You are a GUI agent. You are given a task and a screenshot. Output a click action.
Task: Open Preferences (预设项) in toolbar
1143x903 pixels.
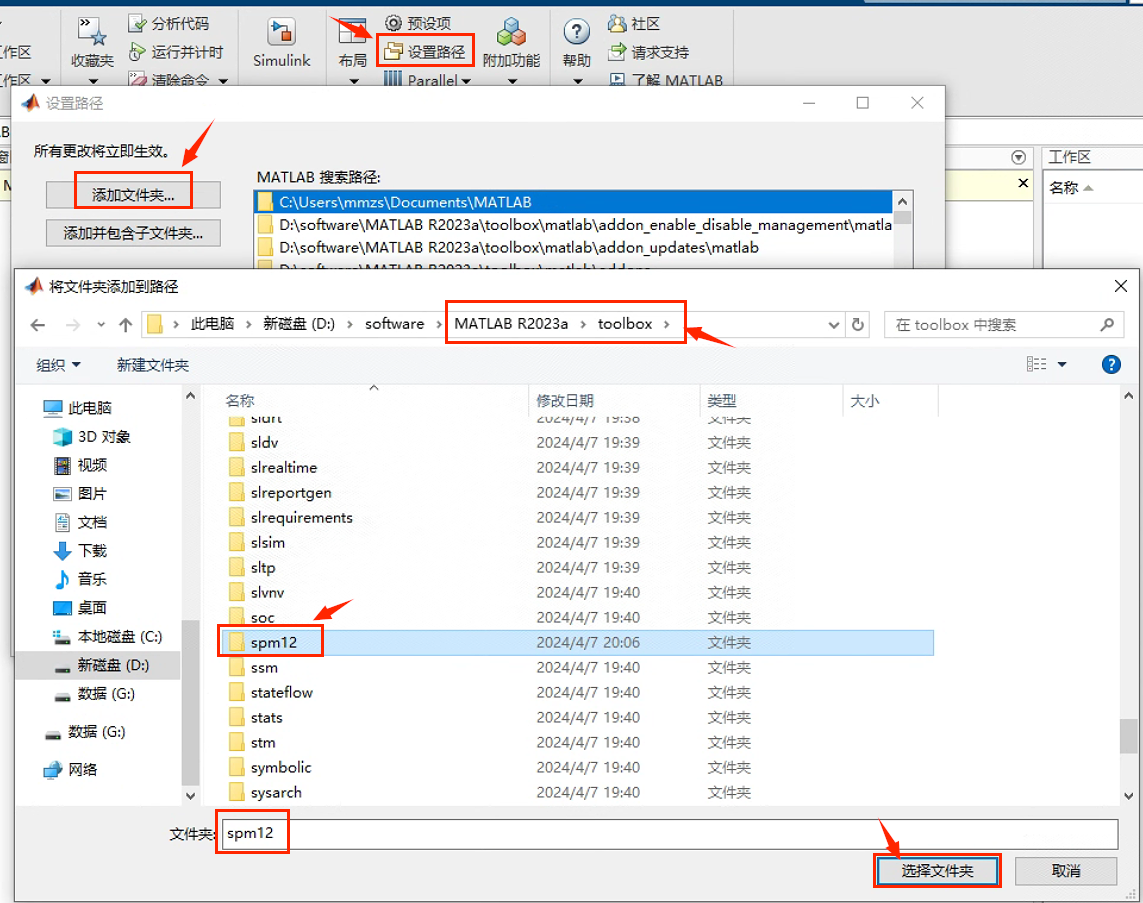tap(418, 23)
